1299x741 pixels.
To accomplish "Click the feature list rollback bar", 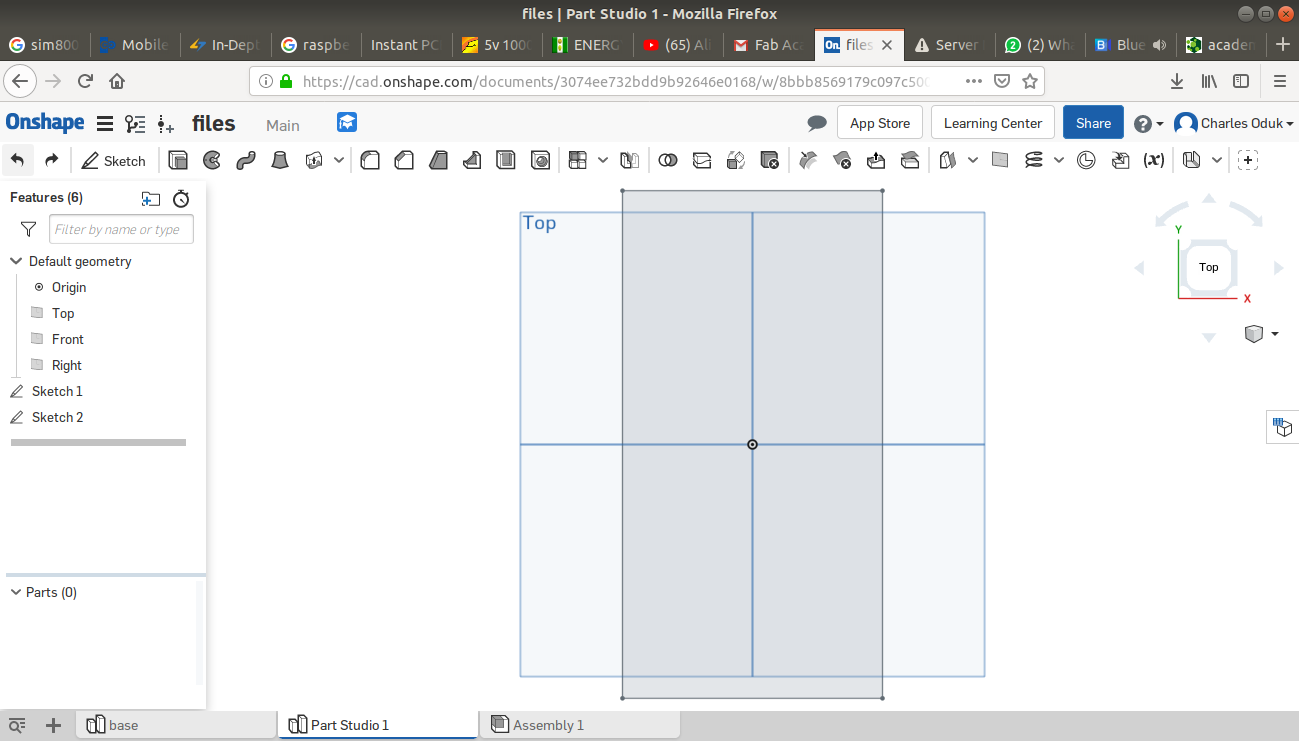I will 98,442.
